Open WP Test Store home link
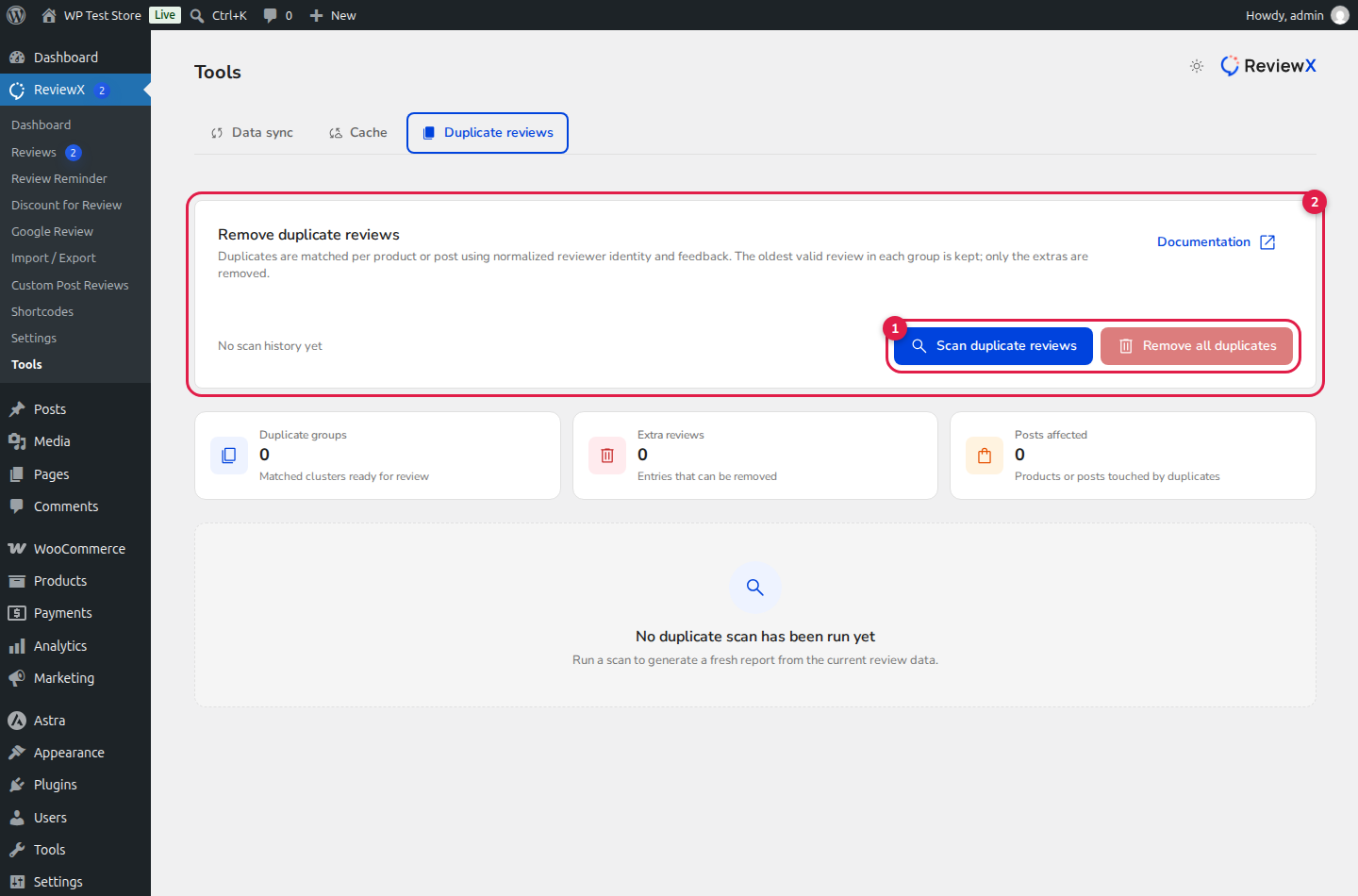This screenshot has height=896, width=1358. [x=91, y=15]
